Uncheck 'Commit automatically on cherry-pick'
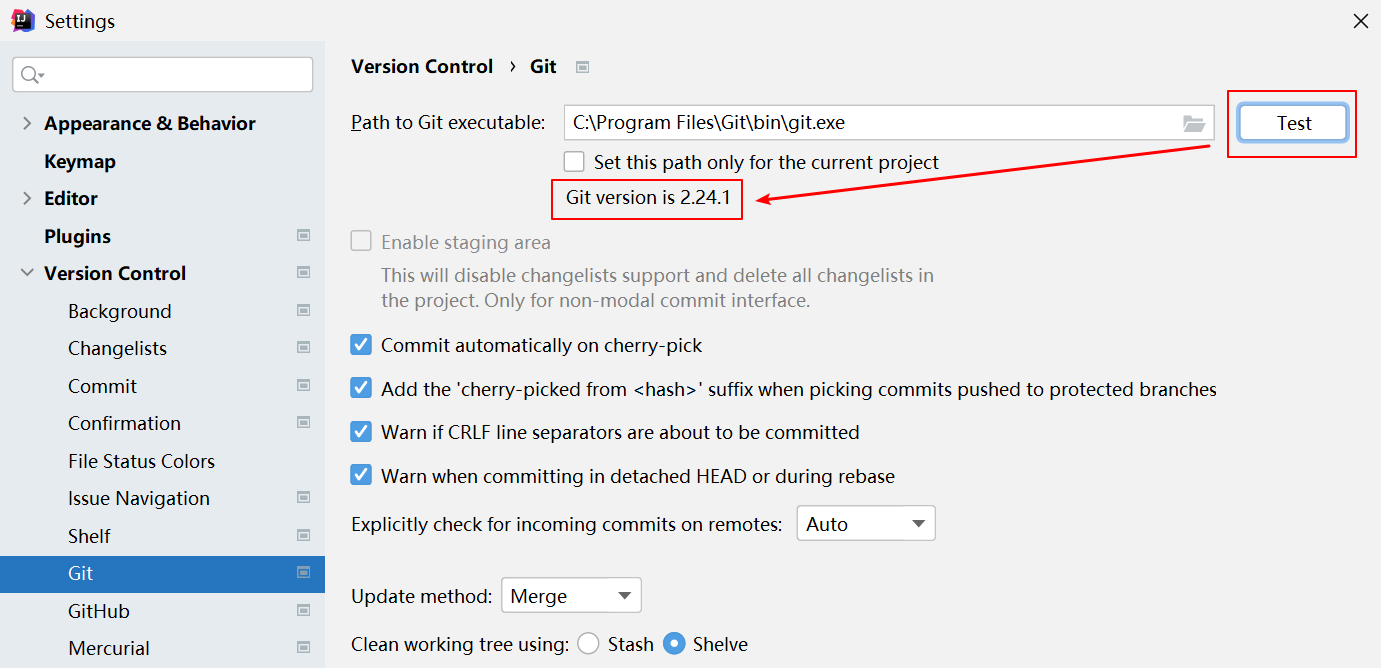 click(361, 346)
